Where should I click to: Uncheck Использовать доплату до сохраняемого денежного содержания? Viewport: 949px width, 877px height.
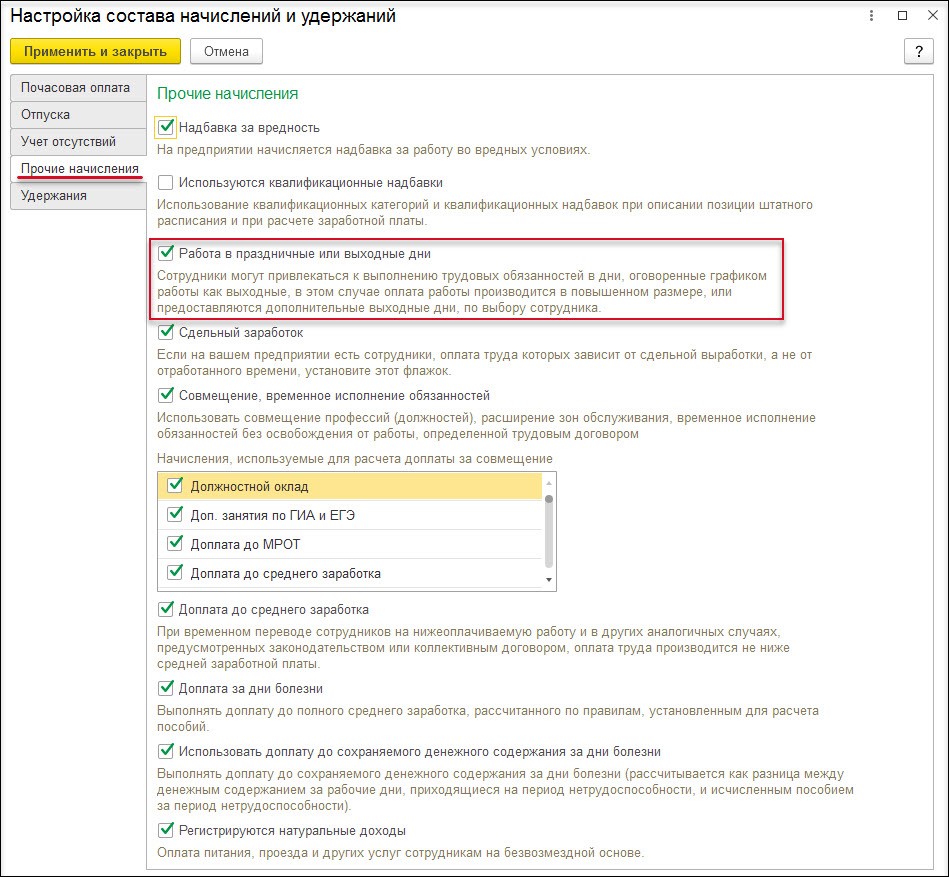point(165,751)
